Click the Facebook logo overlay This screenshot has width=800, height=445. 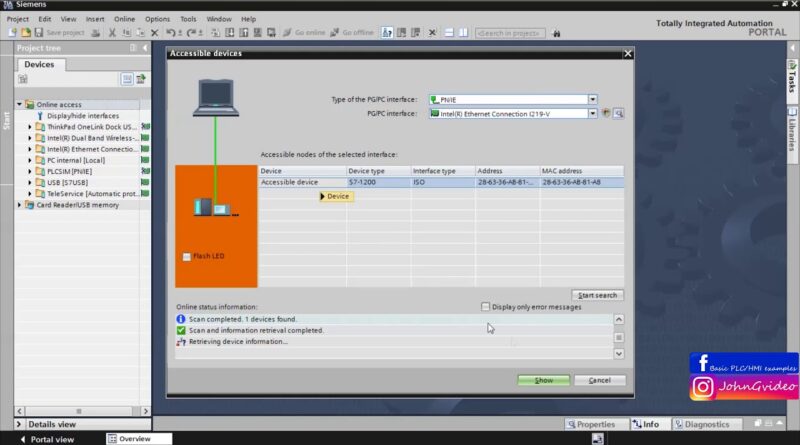tap(703, 363)
